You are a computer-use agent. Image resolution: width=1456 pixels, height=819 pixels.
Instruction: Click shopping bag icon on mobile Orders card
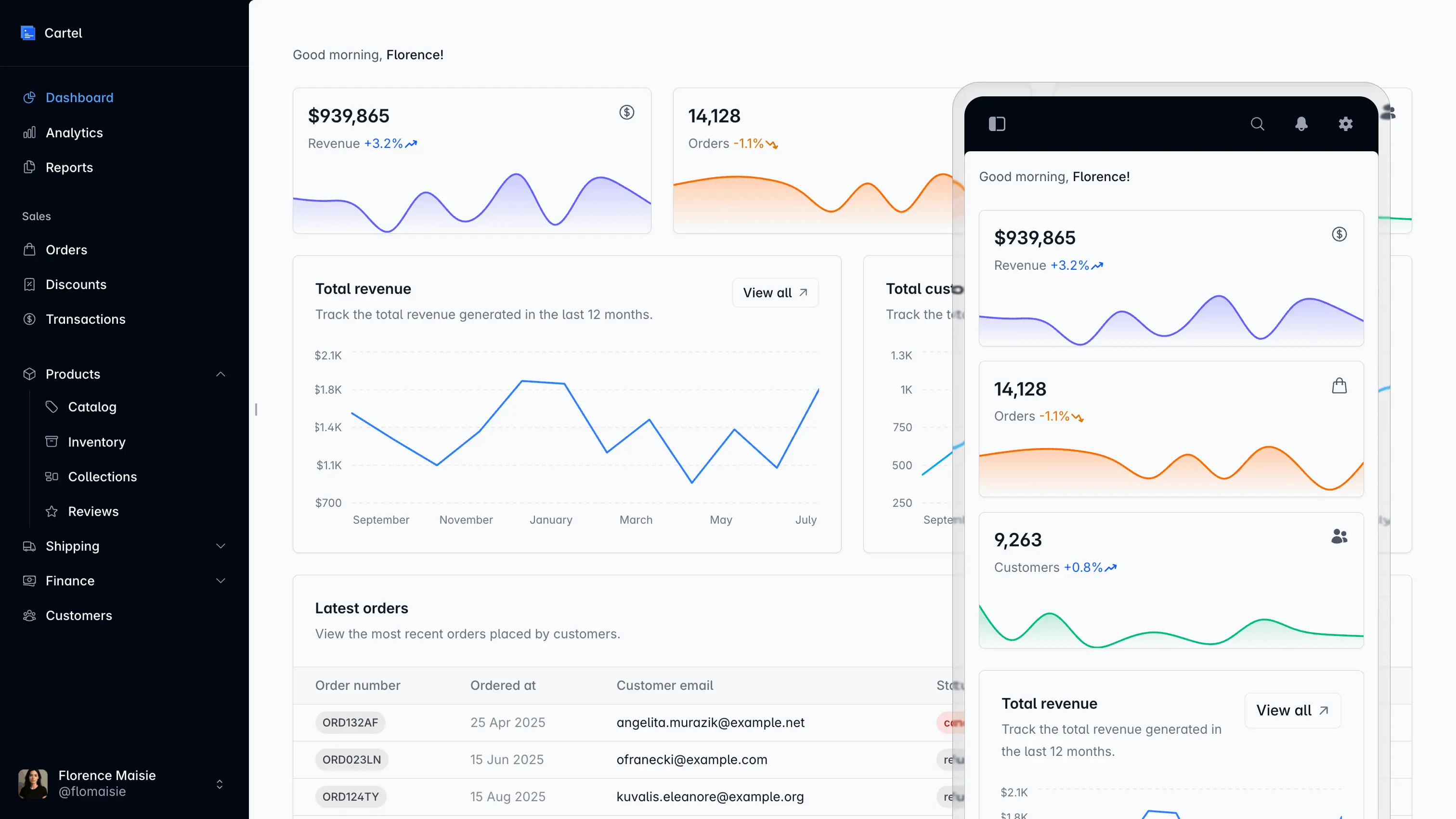pos(1339,386)
